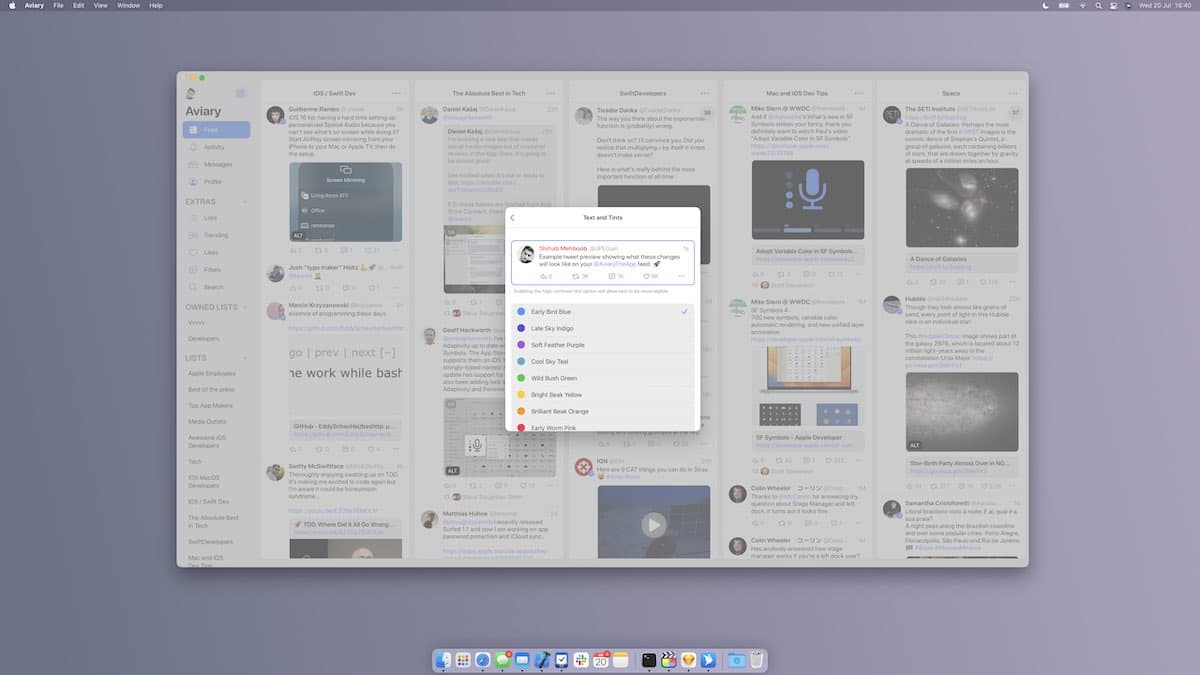The height and width of the screenshot is (675, 1200).
Task: Click account avatar at sidebar top
Action: pos(191,93)
